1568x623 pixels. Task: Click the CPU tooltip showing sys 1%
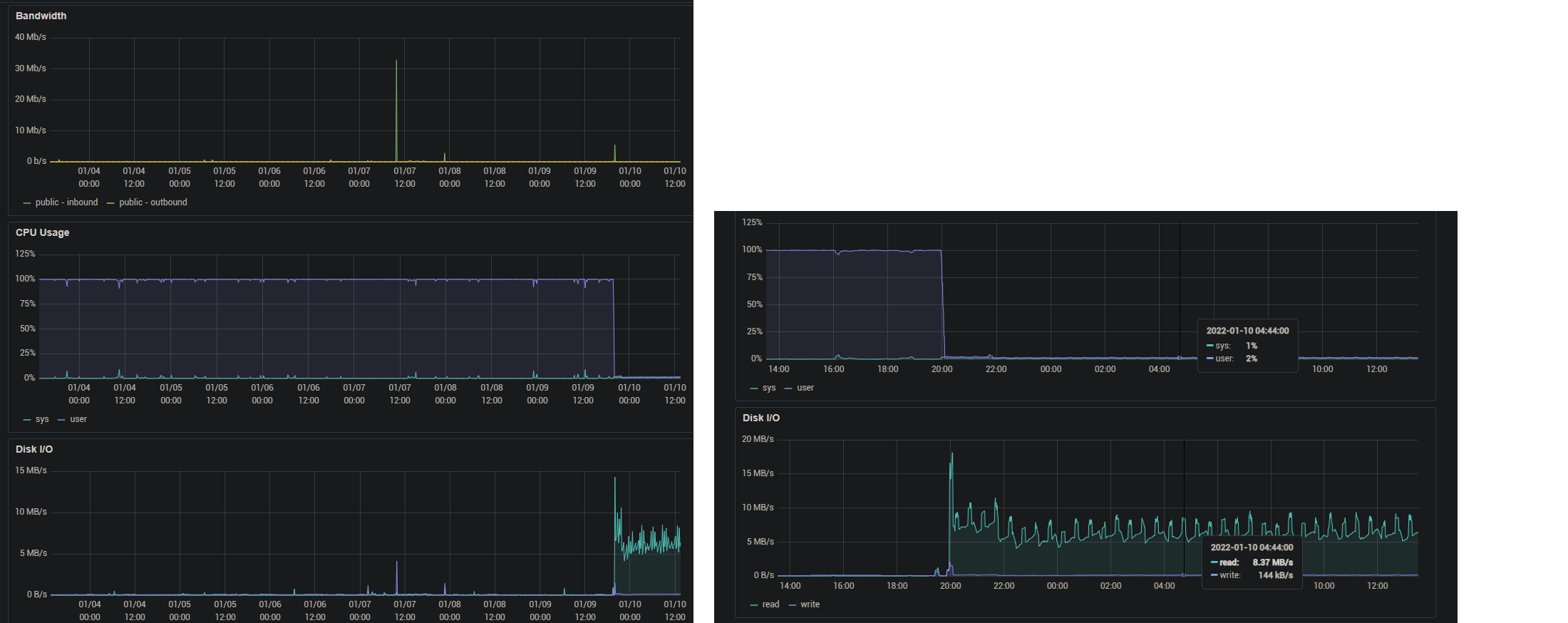(1247, 345)
